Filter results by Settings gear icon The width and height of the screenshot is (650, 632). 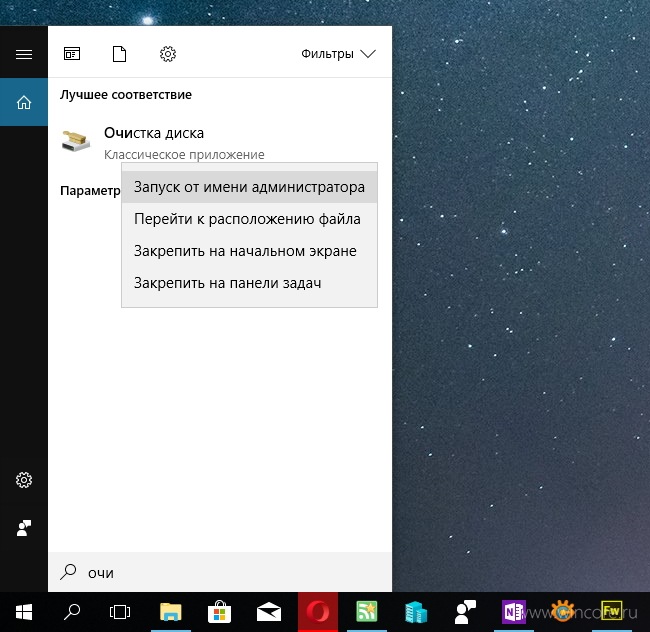coord(168,54)
